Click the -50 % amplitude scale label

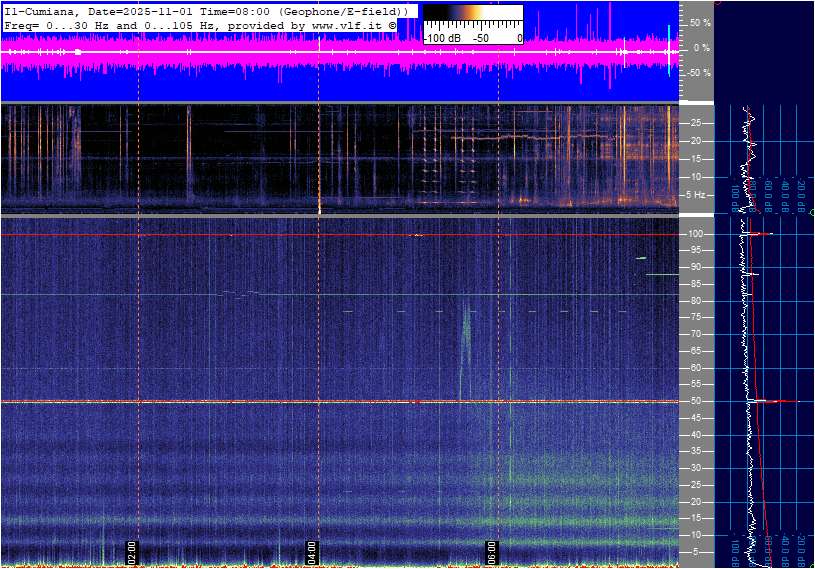696,73
